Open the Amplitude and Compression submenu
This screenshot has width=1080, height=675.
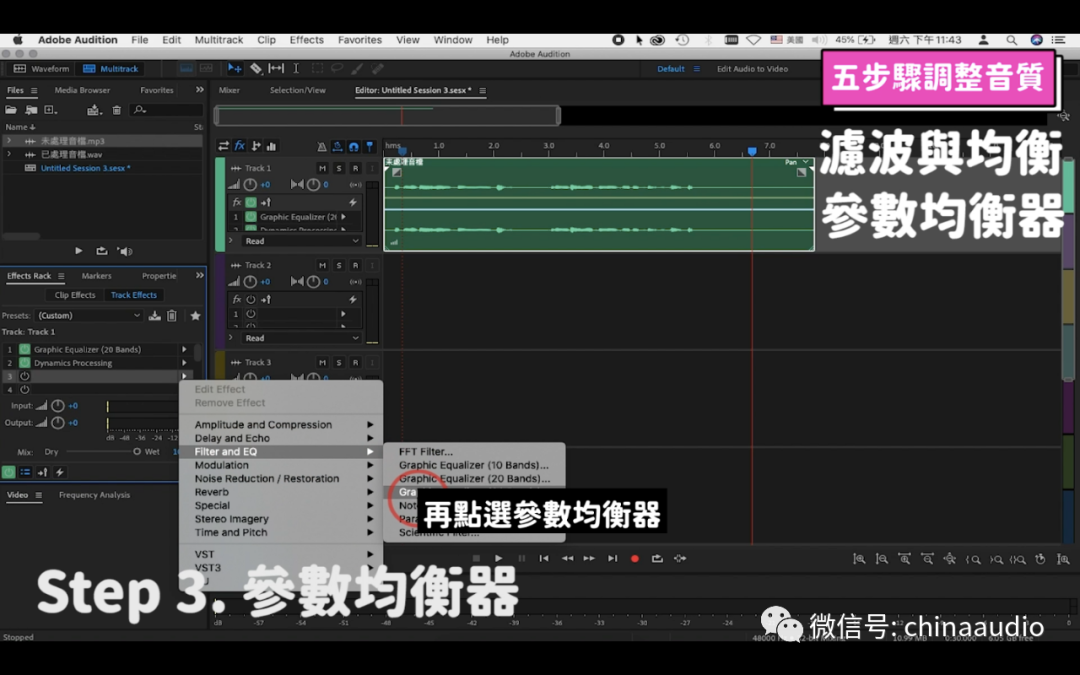[282, 425]
